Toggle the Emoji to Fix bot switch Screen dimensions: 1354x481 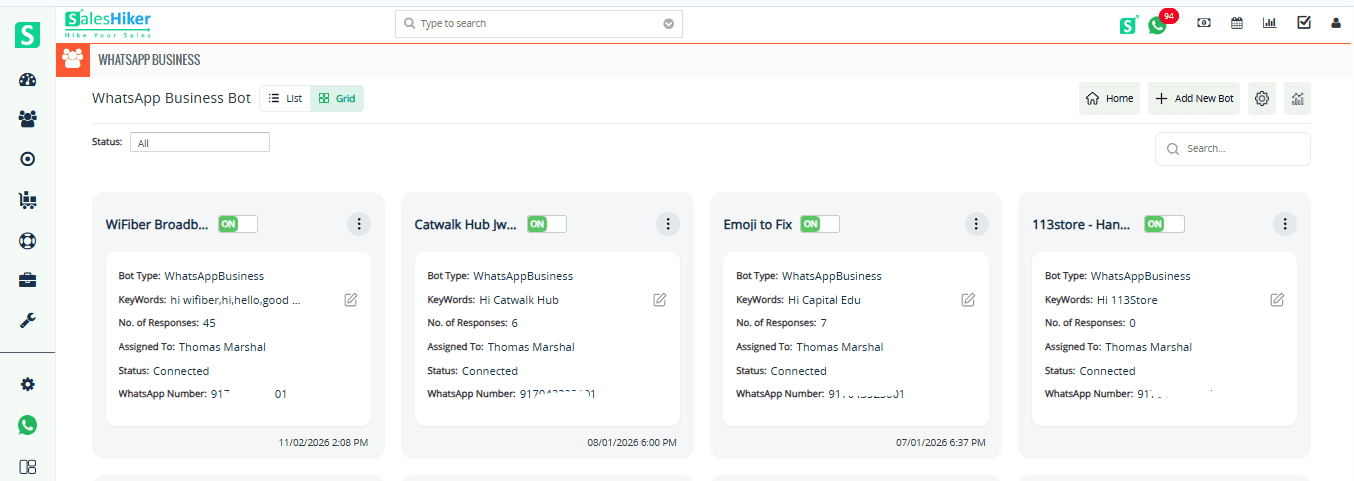click(x=820, y=224)
